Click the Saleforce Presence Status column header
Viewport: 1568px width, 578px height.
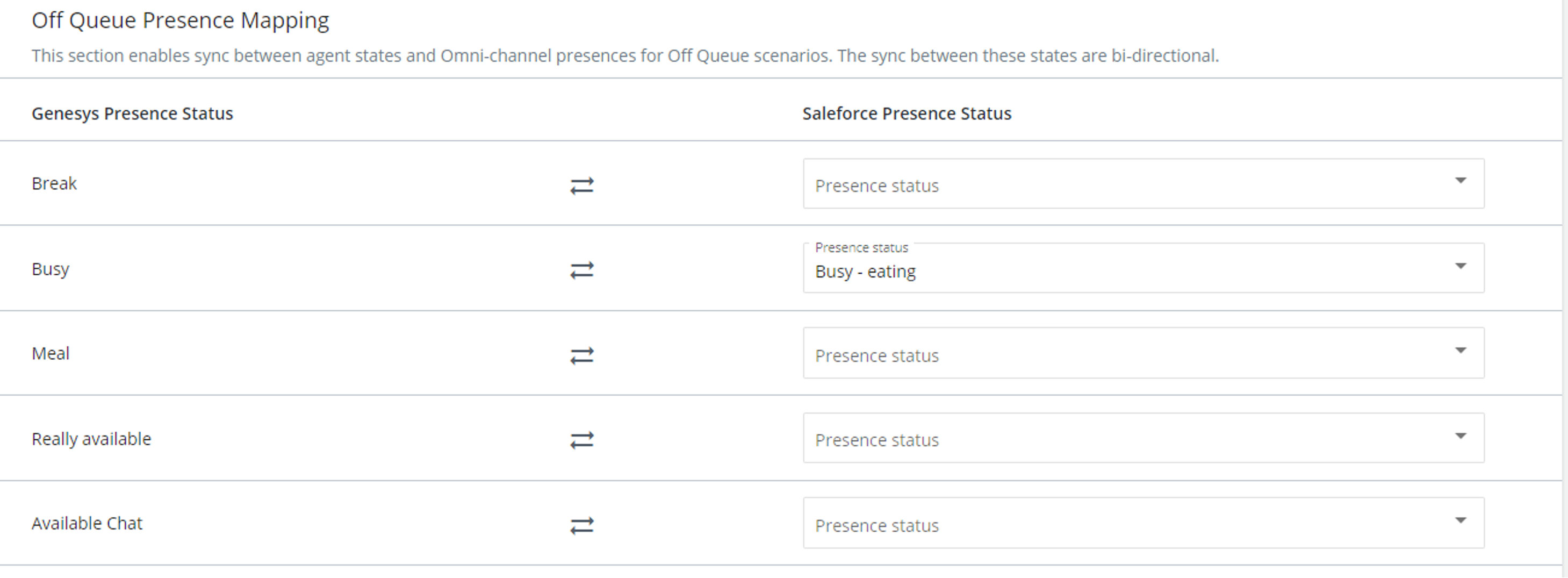907,114
